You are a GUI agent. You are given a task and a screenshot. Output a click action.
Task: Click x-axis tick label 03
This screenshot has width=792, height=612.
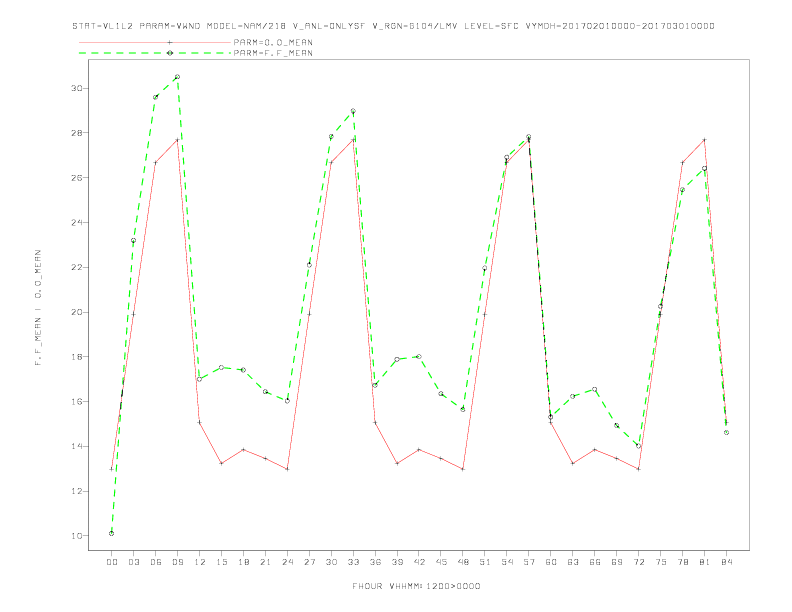pos(133,562)
